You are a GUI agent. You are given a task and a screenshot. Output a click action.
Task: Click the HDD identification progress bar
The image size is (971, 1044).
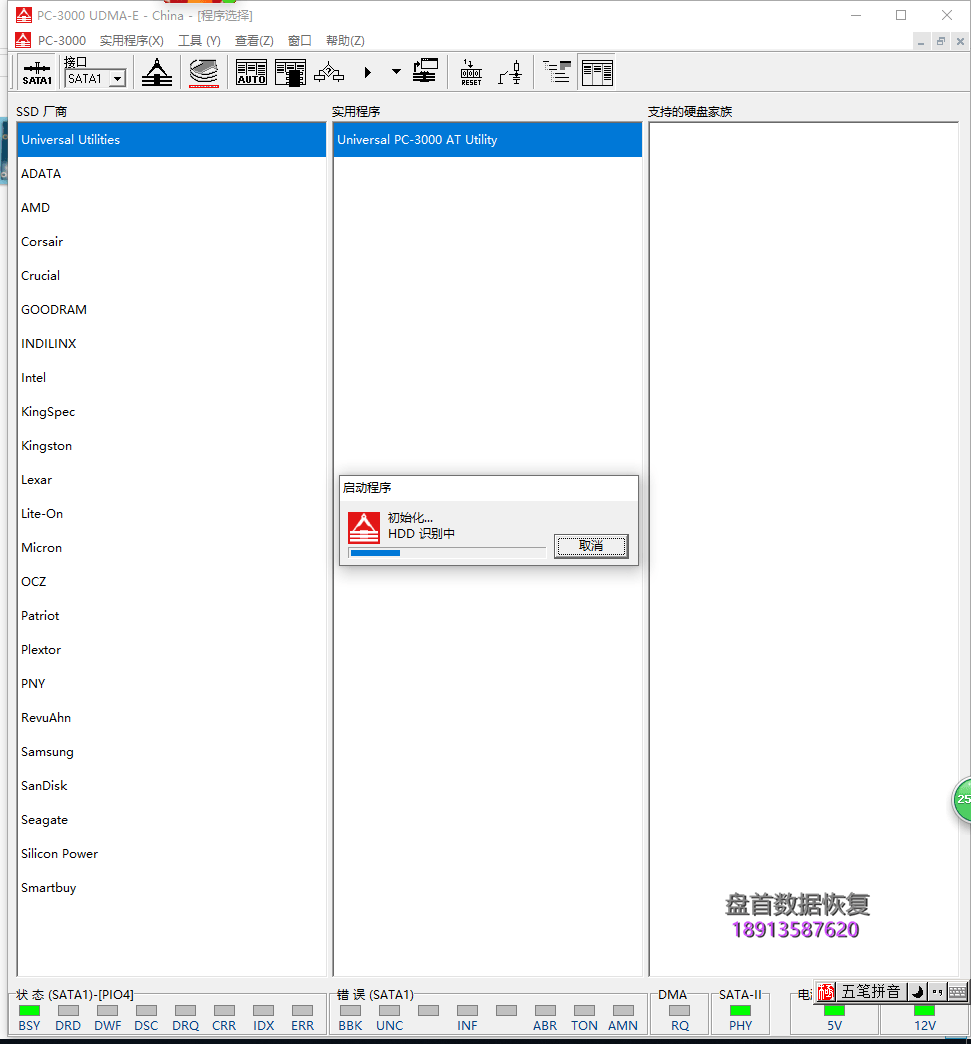[447, 553]
